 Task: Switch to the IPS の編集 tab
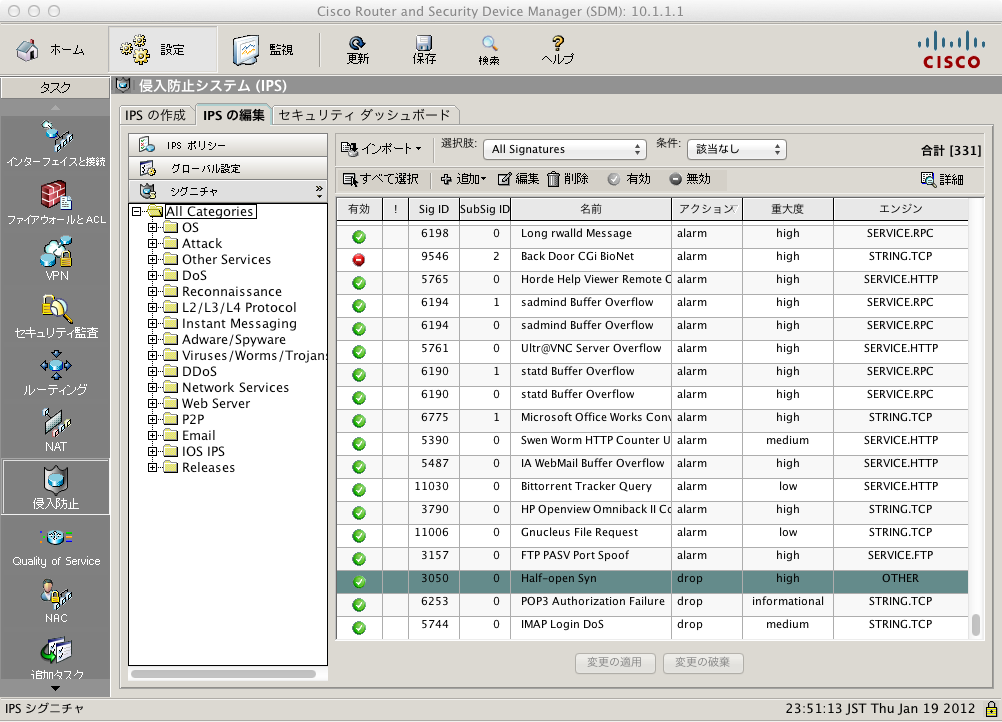pyautogui.click(x=233, y=115)
